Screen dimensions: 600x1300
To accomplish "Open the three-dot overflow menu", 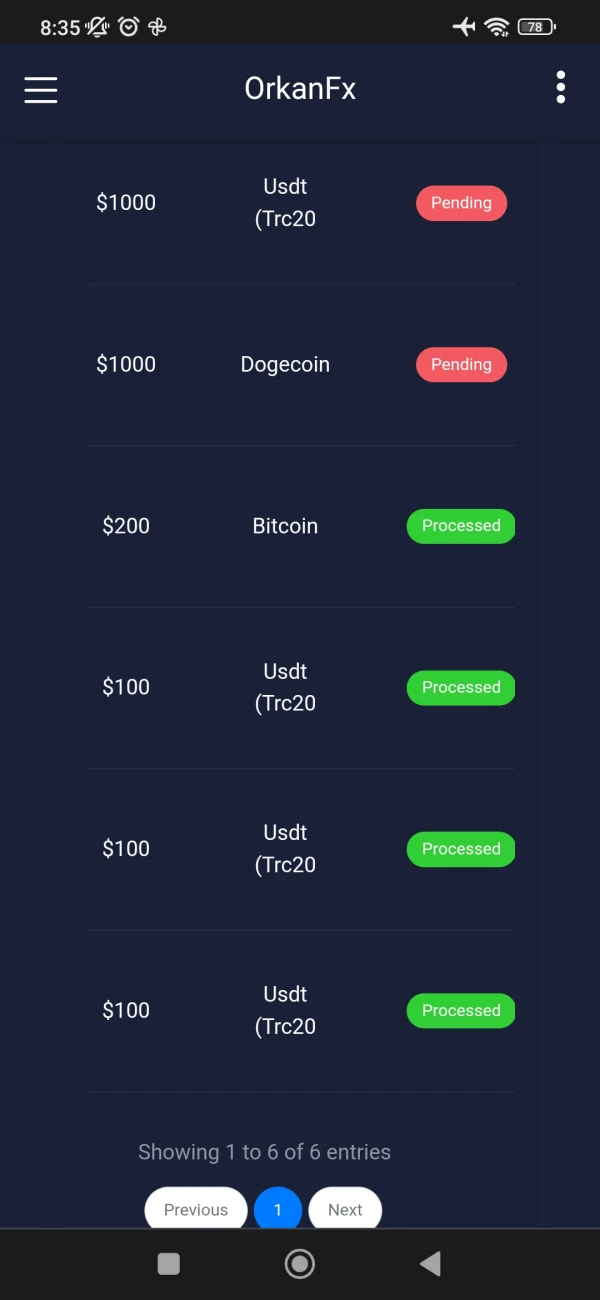I will click(x=560, y=88).
